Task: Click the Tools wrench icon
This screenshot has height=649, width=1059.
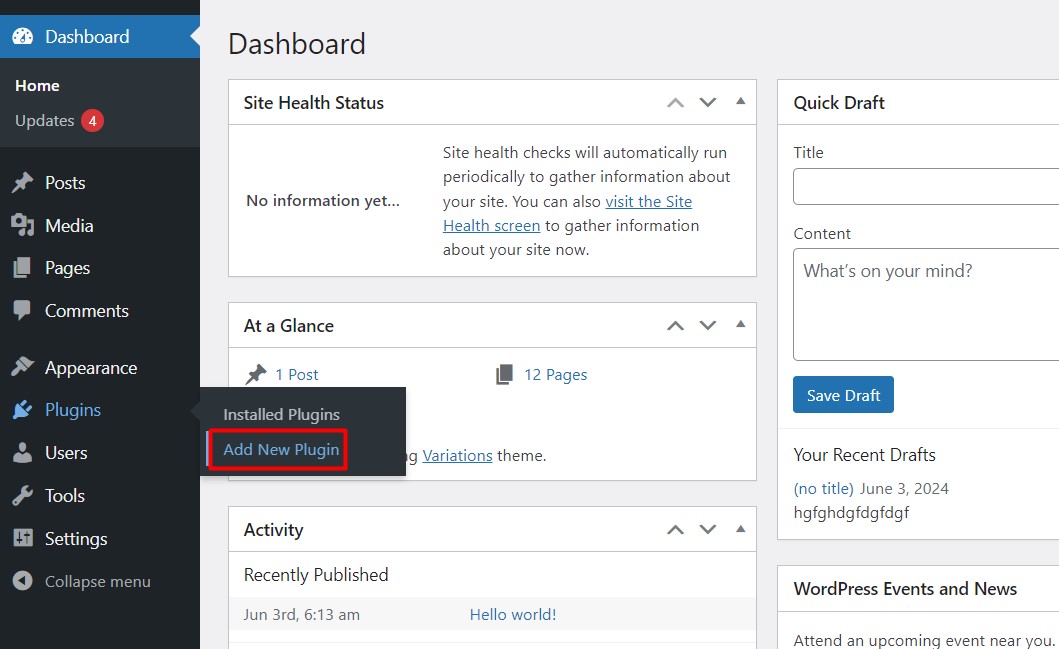Action: click(x=22, y=496)
